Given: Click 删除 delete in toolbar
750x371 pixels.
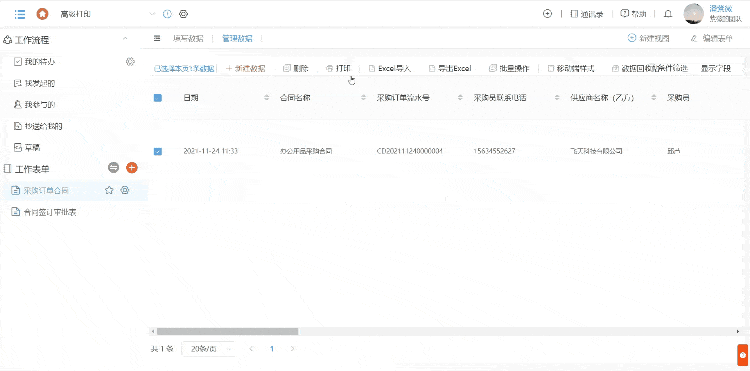Looking at the screenshot, I should (296, 68).
